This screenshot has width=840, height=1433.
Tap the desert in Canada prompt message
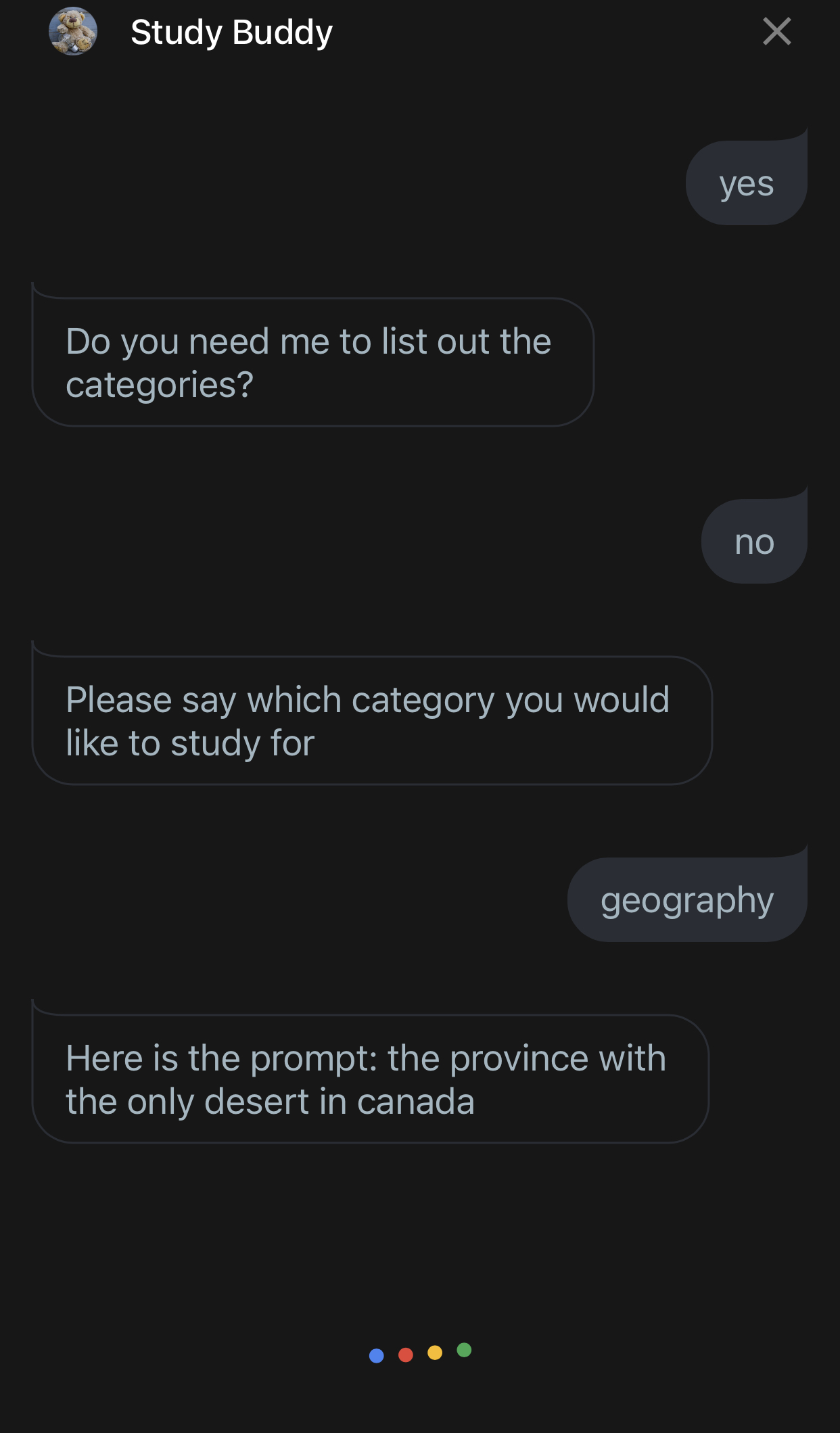point(370,1079)
